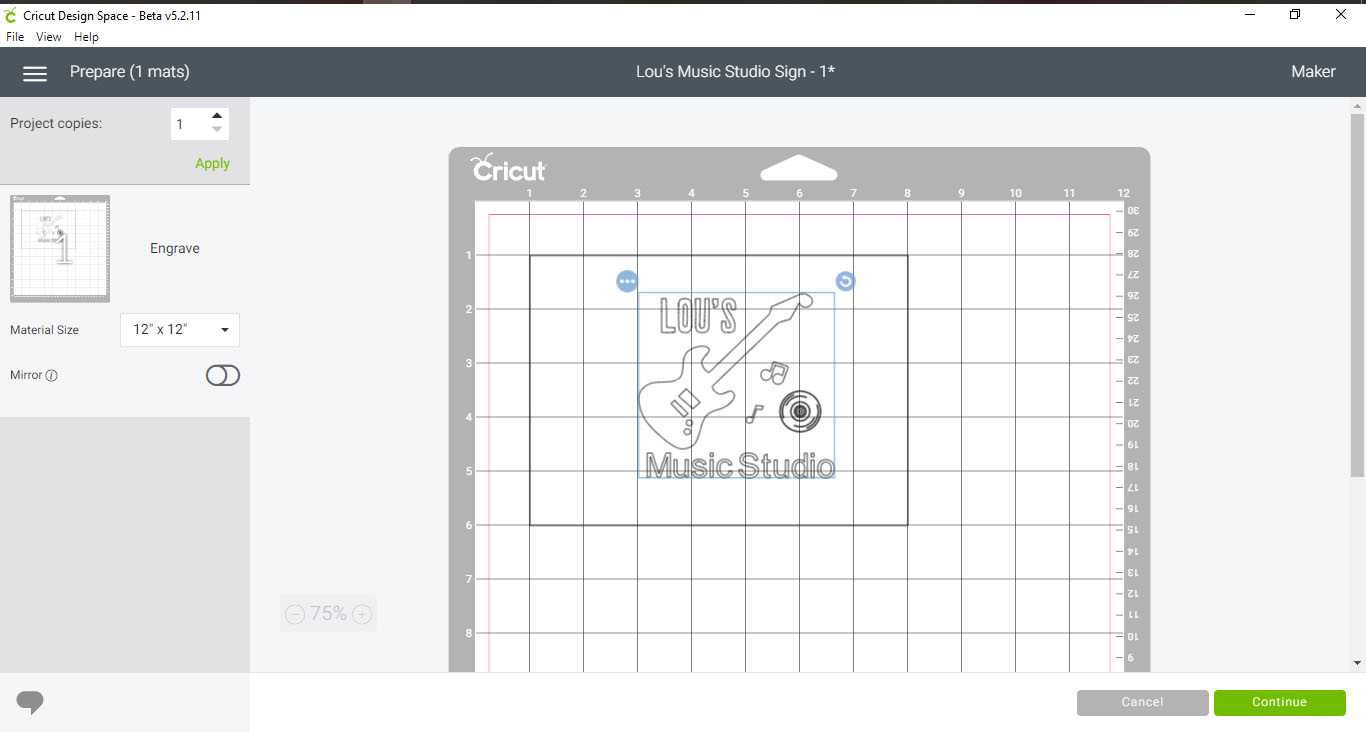Click the LOU'S text on the mat

pyautogui.click(x=699, y=315)
